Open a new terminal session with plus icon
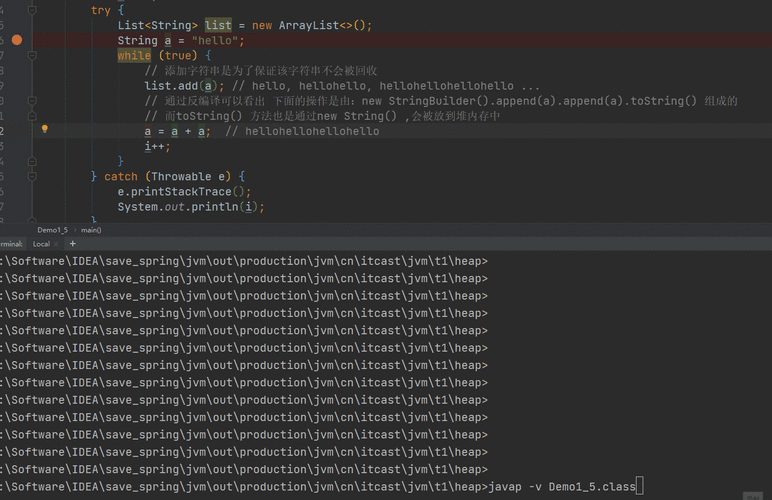Screen dimensions: 772x500 click(73, 243)
